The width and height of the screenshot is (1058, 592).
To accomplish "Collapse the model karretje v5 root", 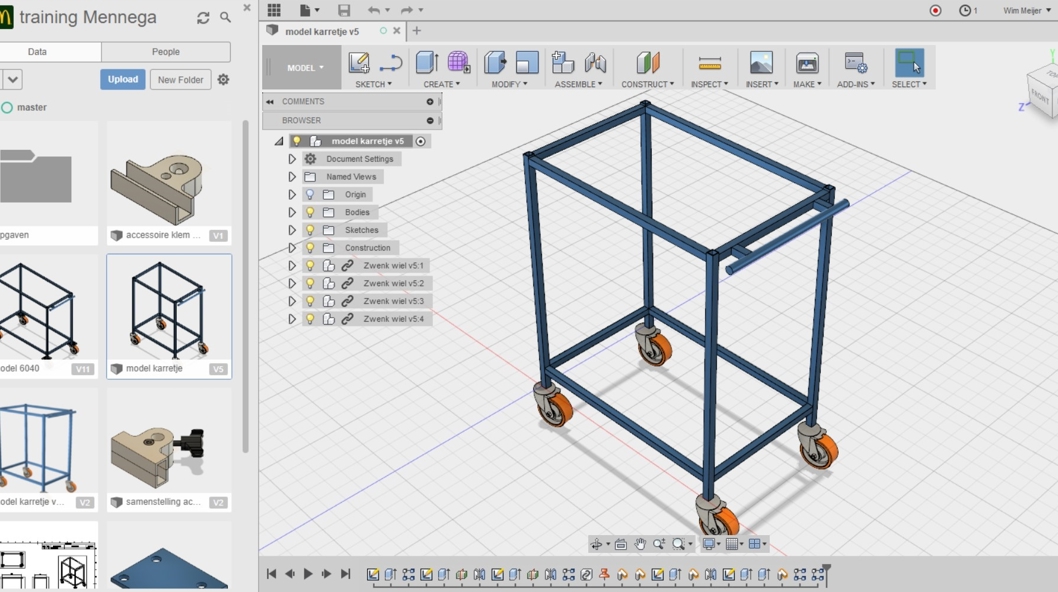I will click(x=279, y=141).
